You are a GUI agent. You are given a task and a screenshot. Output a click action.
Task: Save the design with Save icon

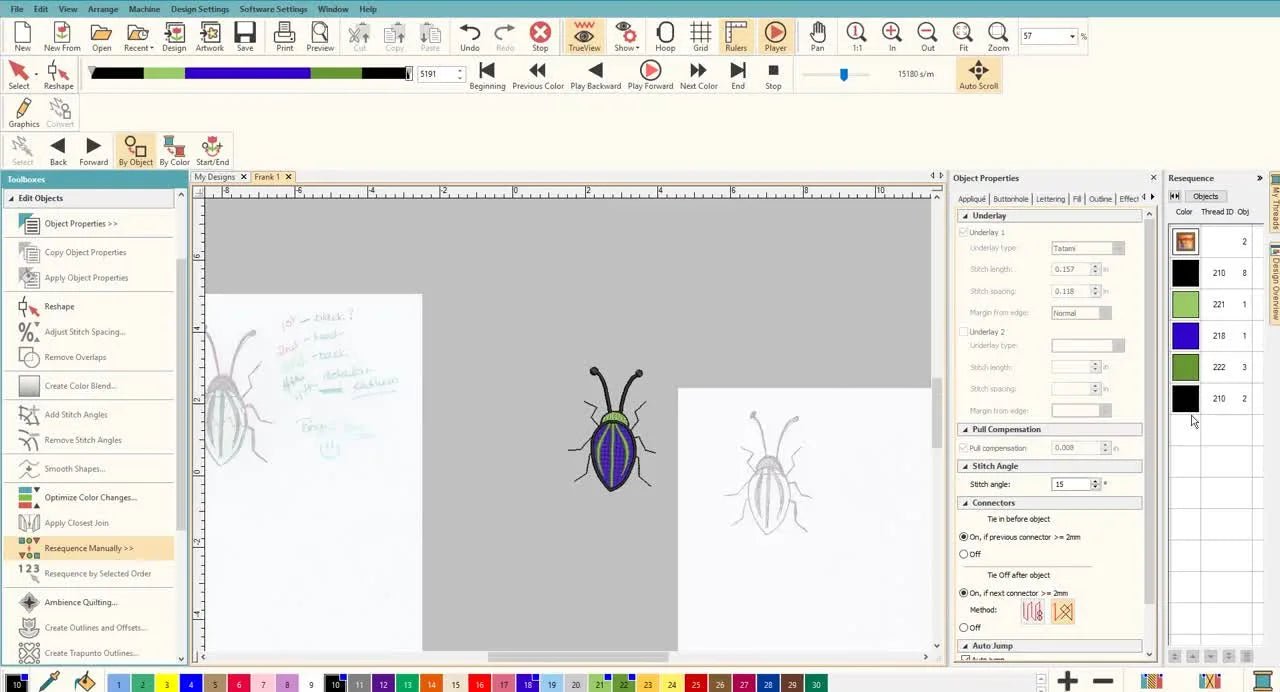click(x=245, y=37)
